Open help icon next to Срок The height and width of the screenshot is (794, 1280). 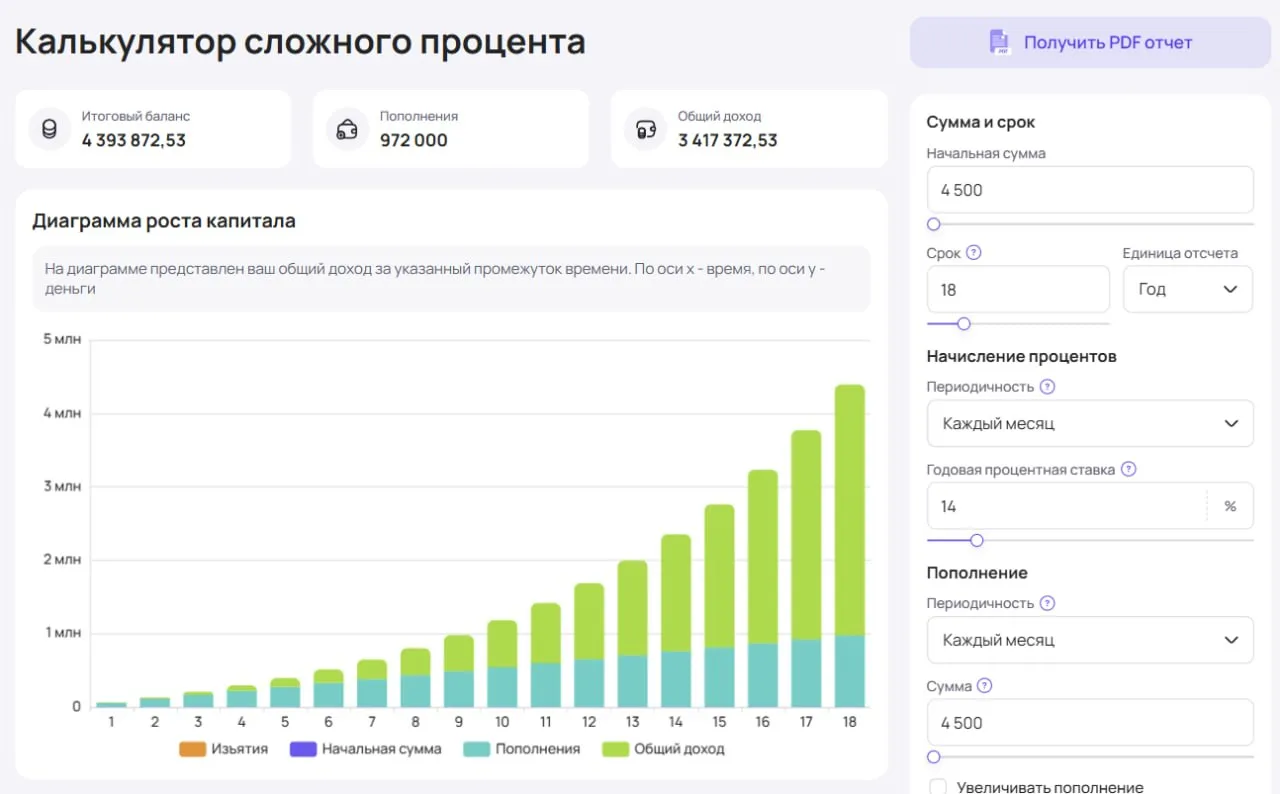coord(974,253)
